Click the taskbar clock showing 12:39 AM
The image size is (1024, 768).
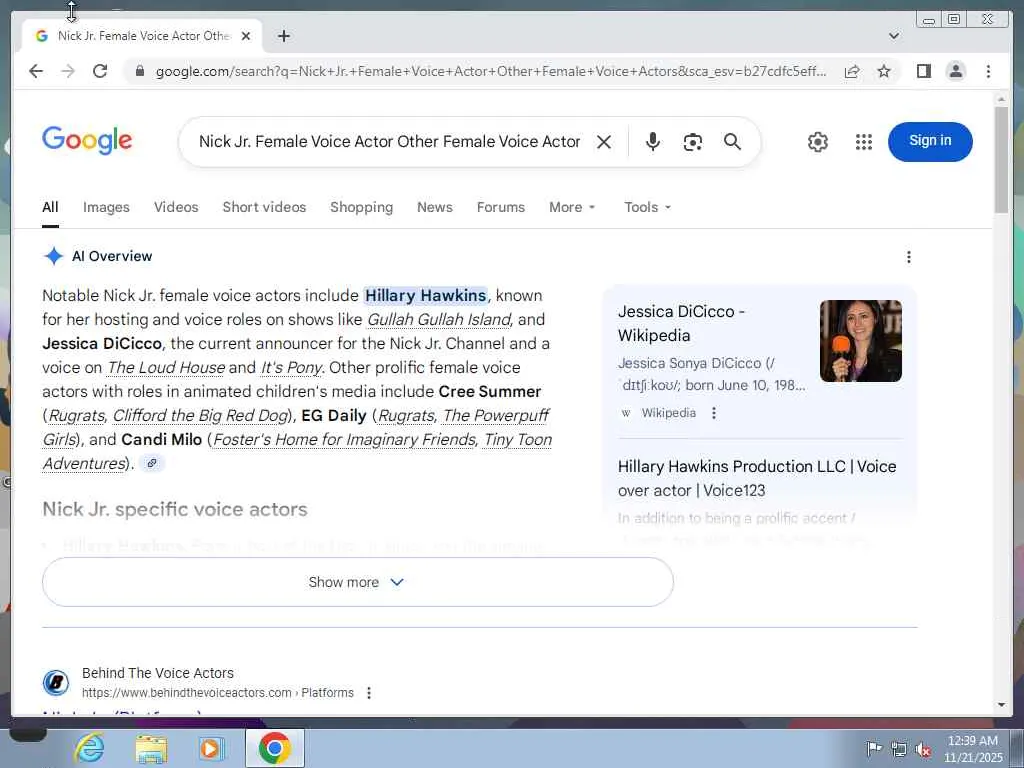tap(972, 749)
